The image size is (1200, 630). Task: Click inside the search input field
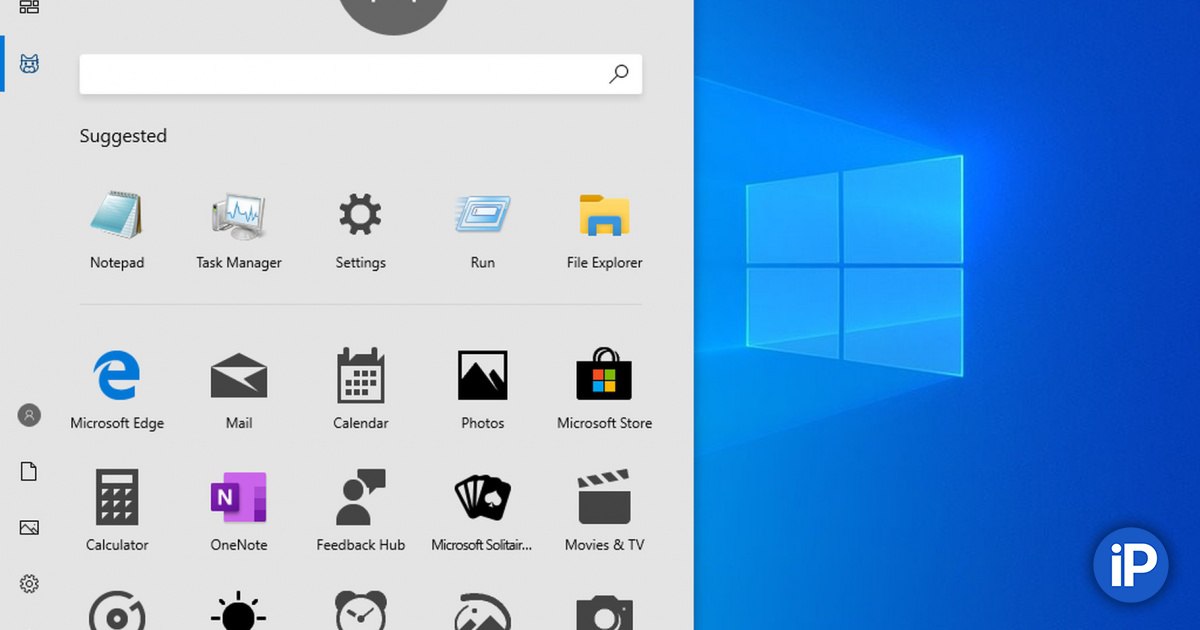(361, 74)
